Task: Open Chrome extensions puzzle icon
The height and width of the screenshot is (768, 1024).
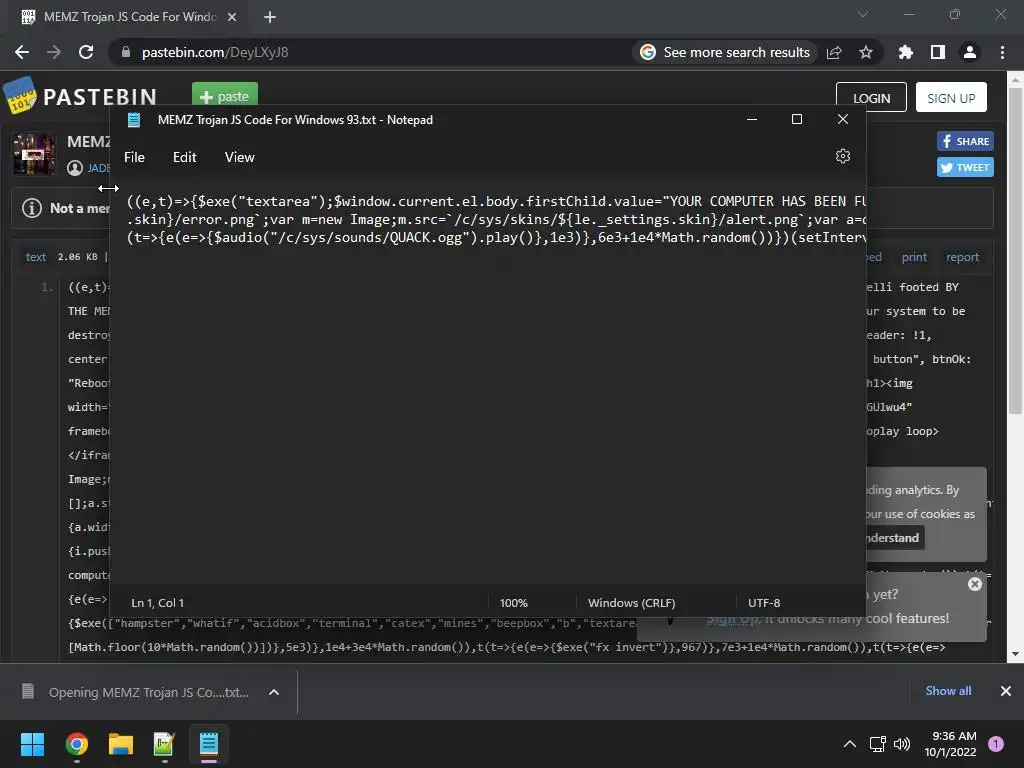Action: (905, 52)
